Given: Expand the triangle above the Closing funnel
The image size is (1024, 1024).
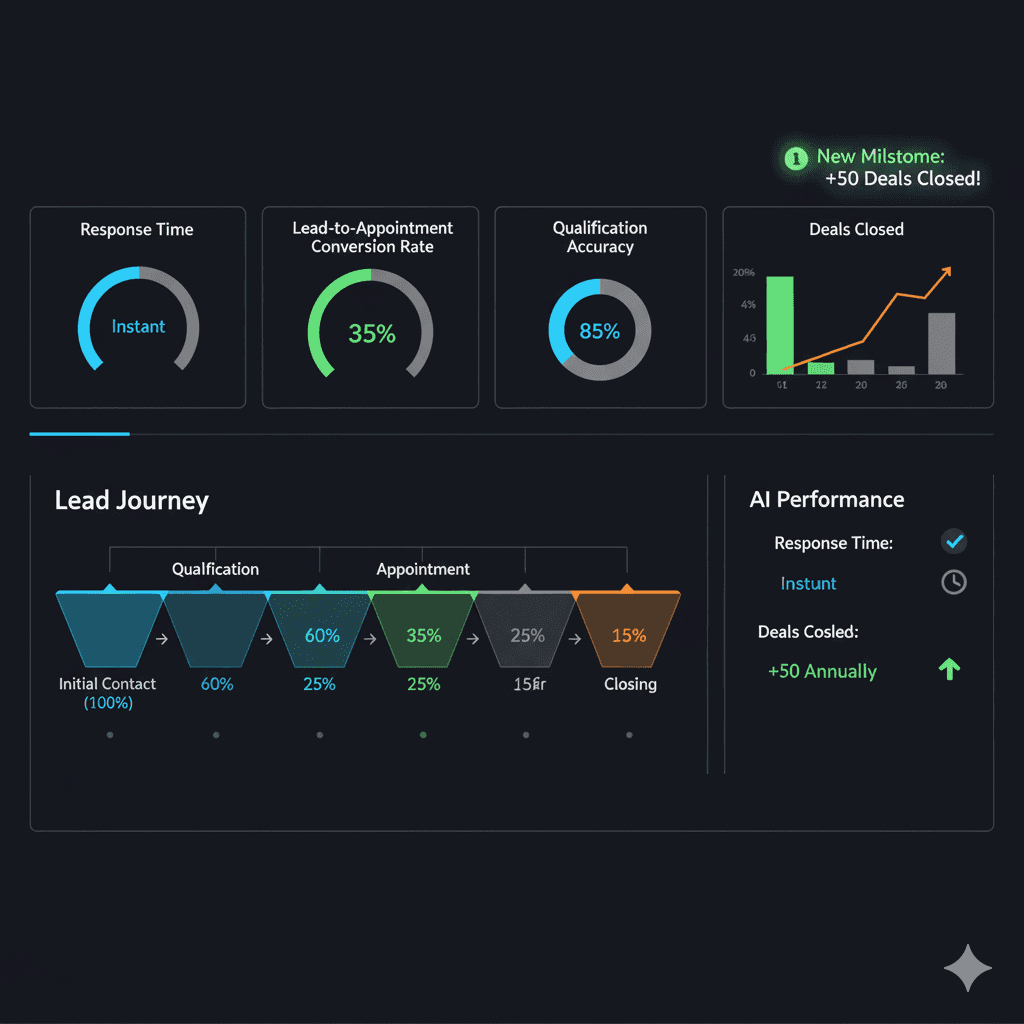Looking at the screenshot, I should pyautogui.click(x=628, y=589).
